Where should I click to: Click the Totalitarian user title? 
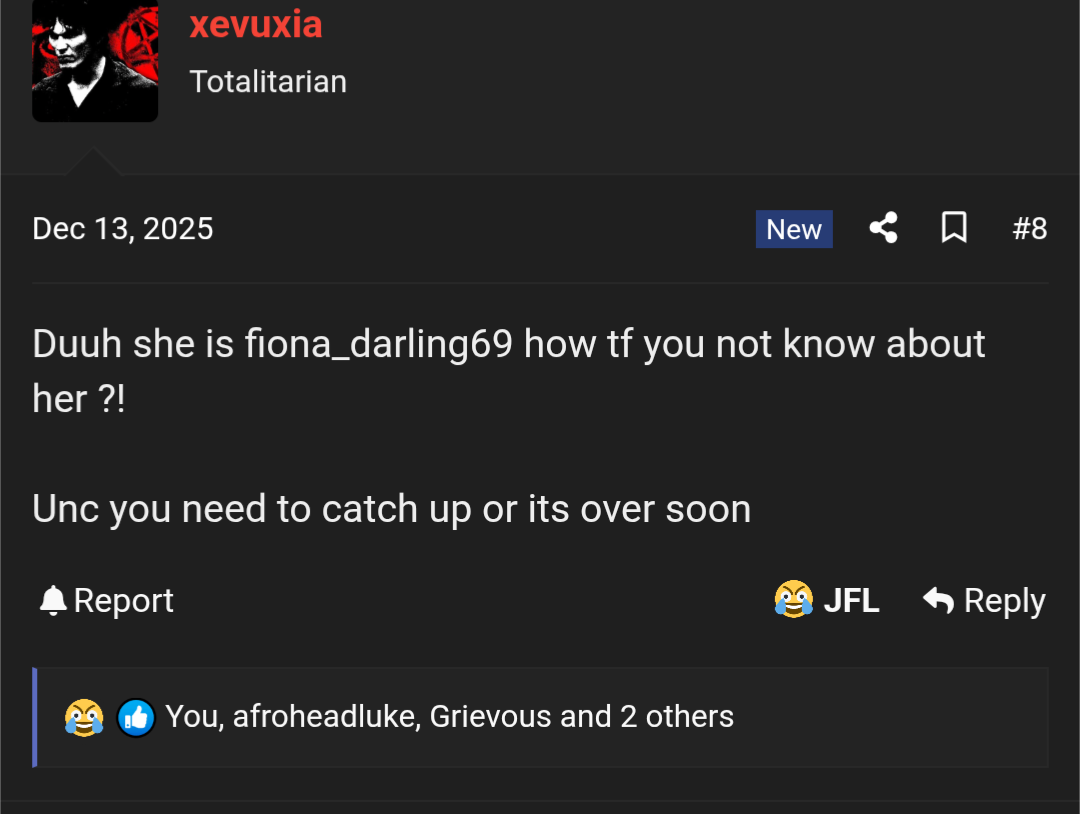(268, 81)
